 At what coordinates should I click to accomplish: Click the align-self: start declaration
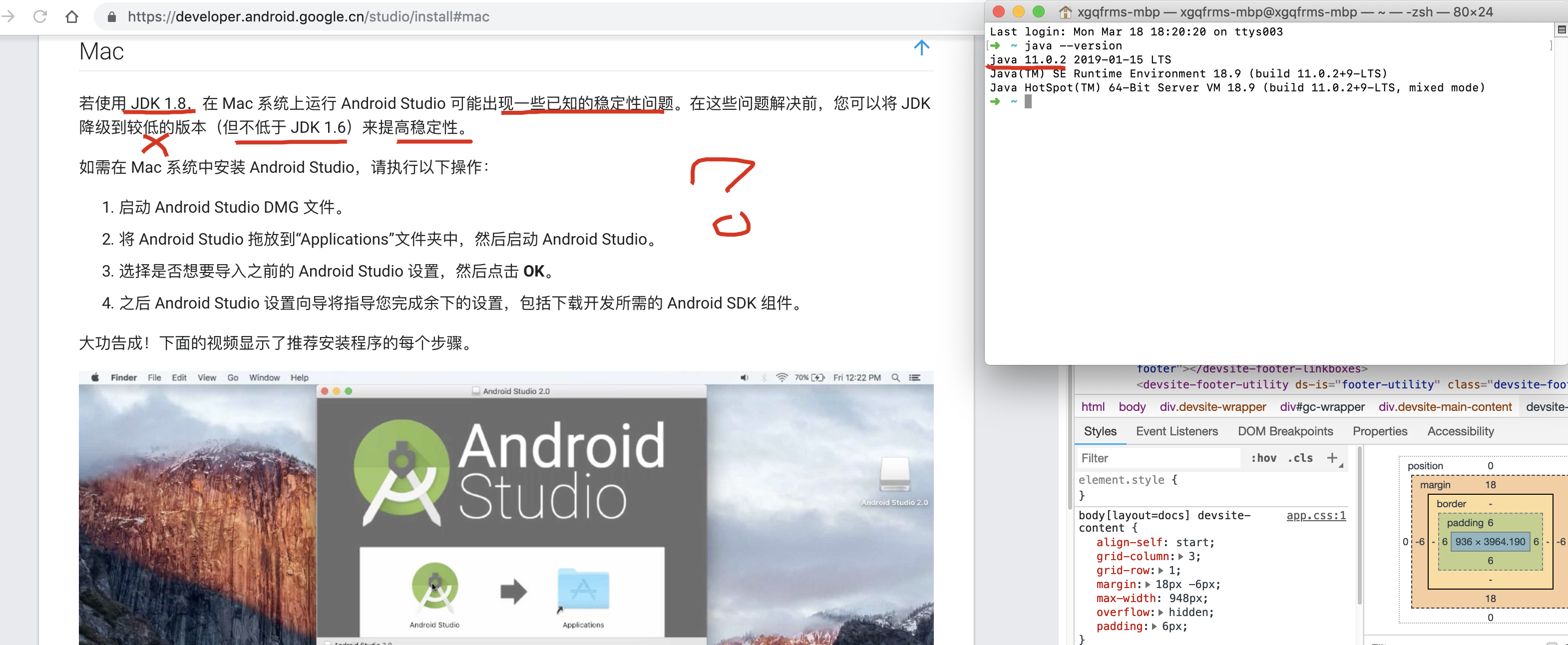(1155, 542)
